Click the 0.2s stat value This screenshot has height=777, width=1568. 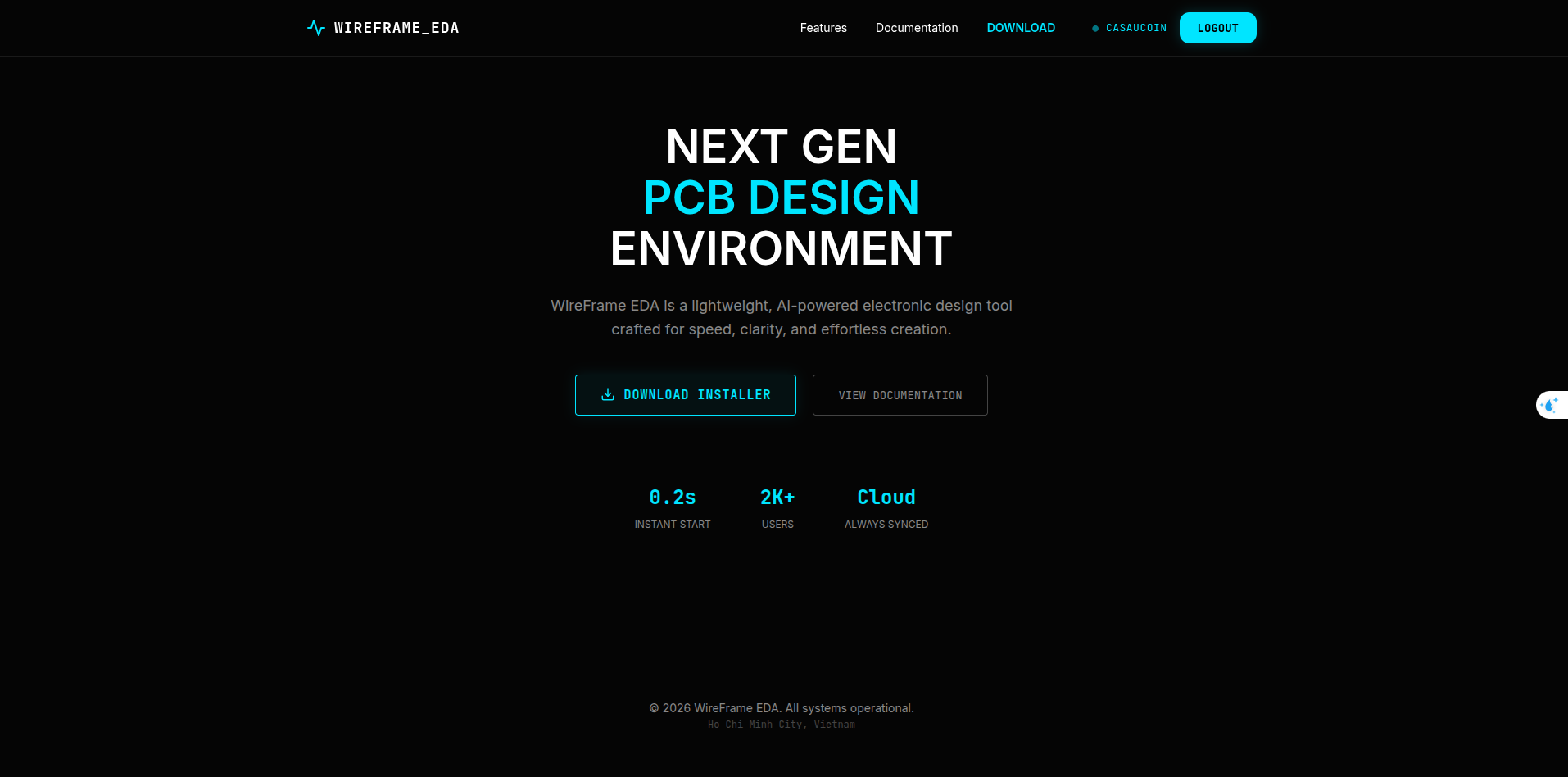[x=673, y=498]
